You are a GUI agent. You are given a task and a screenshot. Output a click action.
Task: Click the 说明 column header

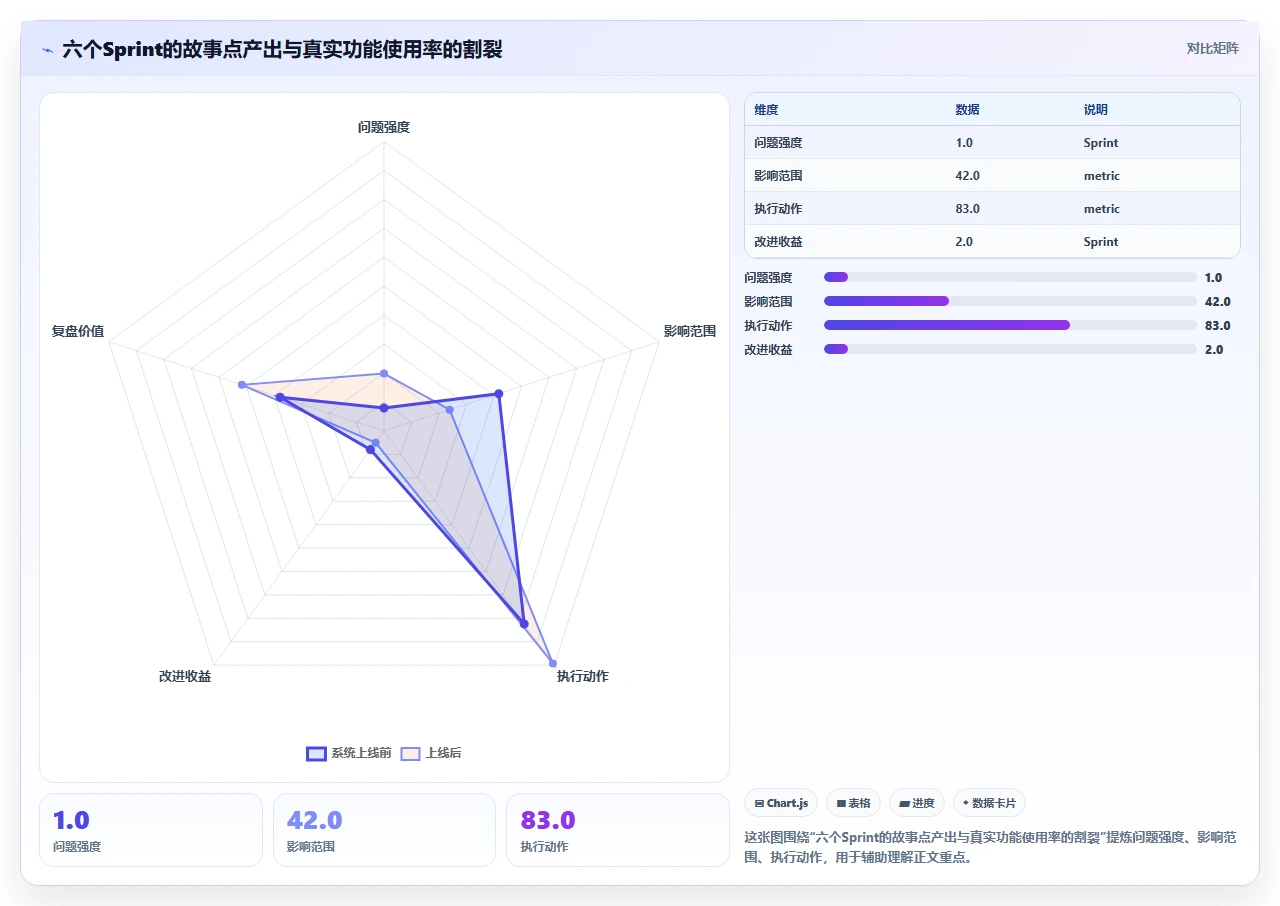coord(1095,110)
